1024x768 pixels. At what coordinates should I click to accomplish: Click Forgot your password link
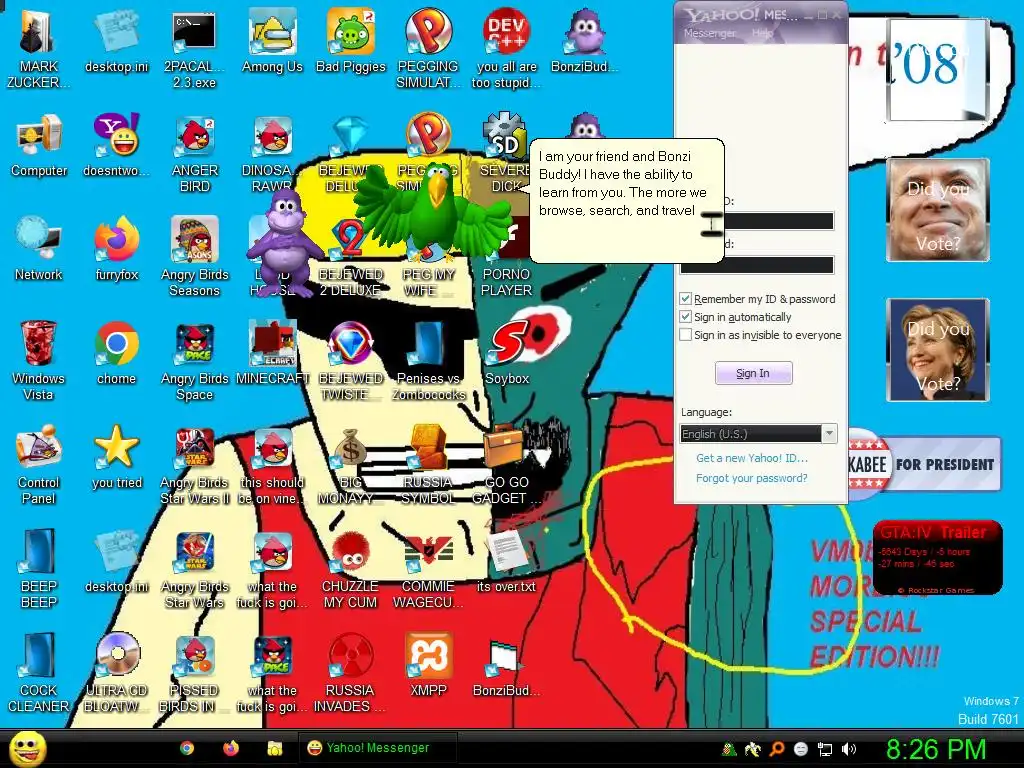click(752, 478)
